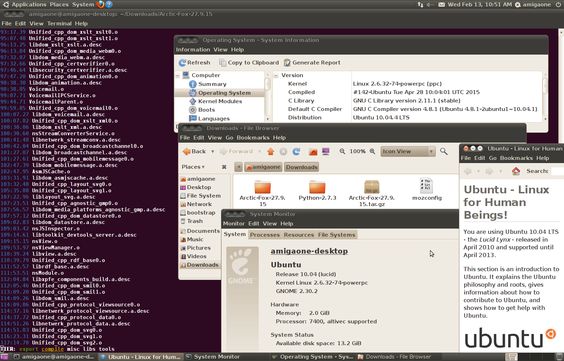
Task: Click the Stop loading icon in File Browser
Action: [x=283, y=151]
